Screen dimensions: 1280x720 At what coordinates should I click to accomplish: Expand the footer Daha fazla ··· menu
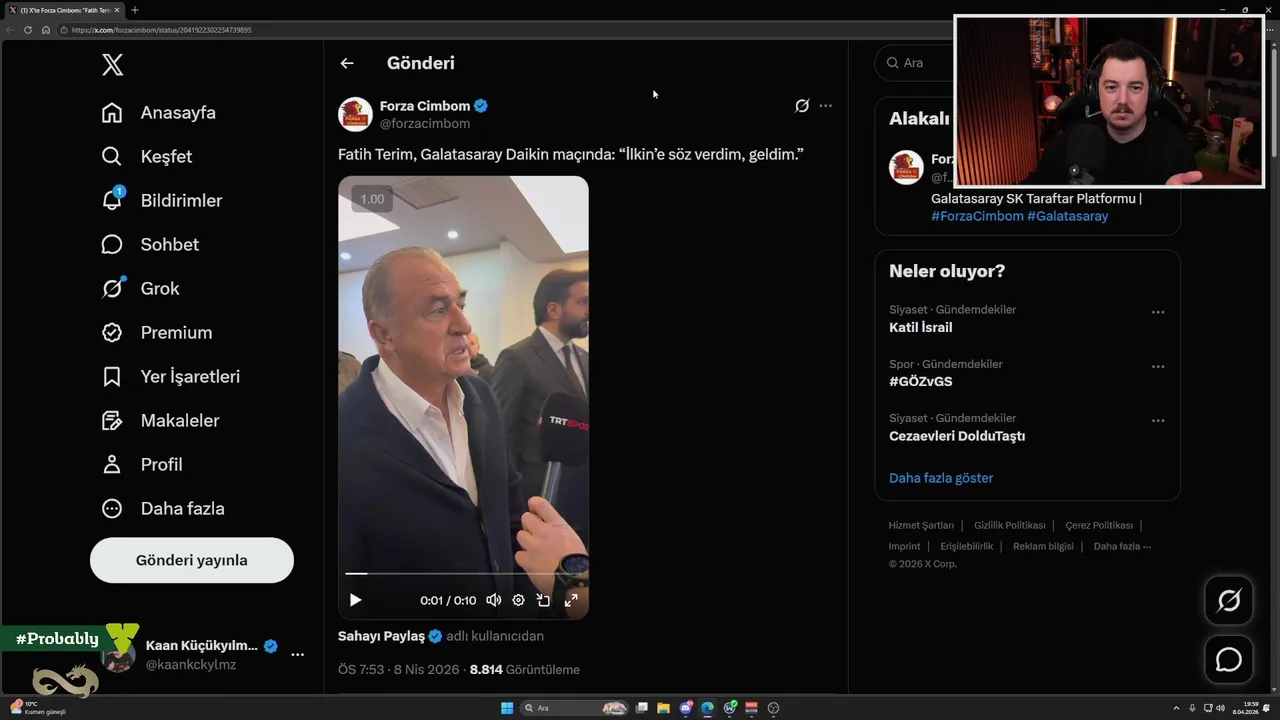pos(1122,546)
